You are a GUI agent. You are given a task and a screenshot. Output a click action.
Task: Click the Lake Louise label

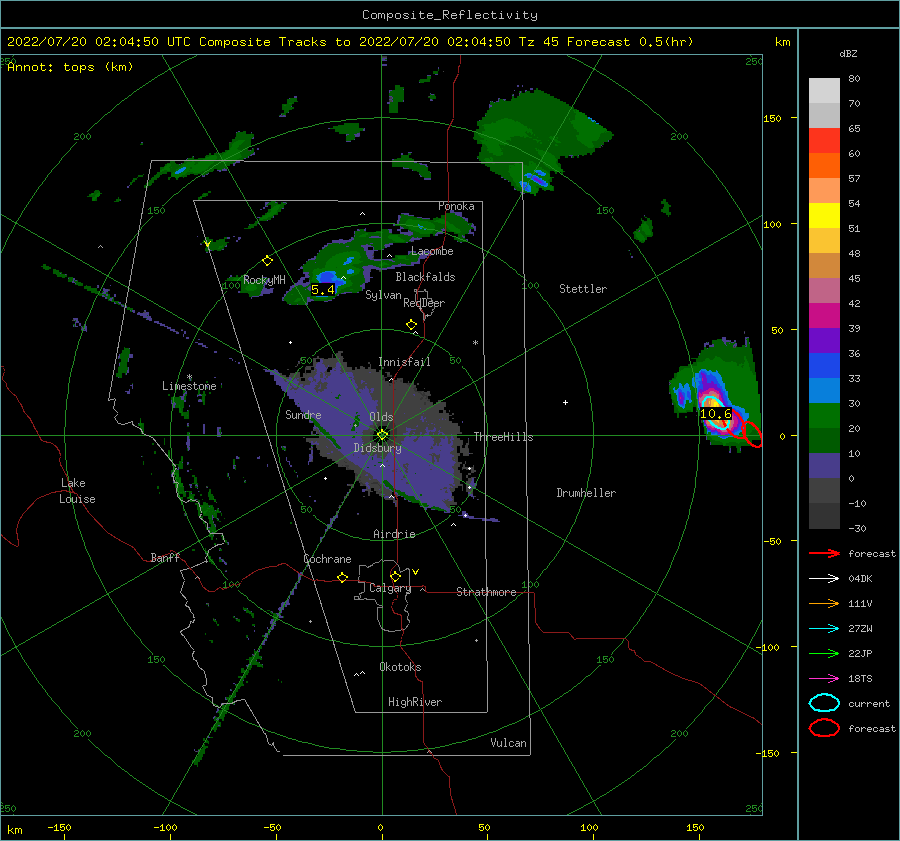tap(77, 491)
